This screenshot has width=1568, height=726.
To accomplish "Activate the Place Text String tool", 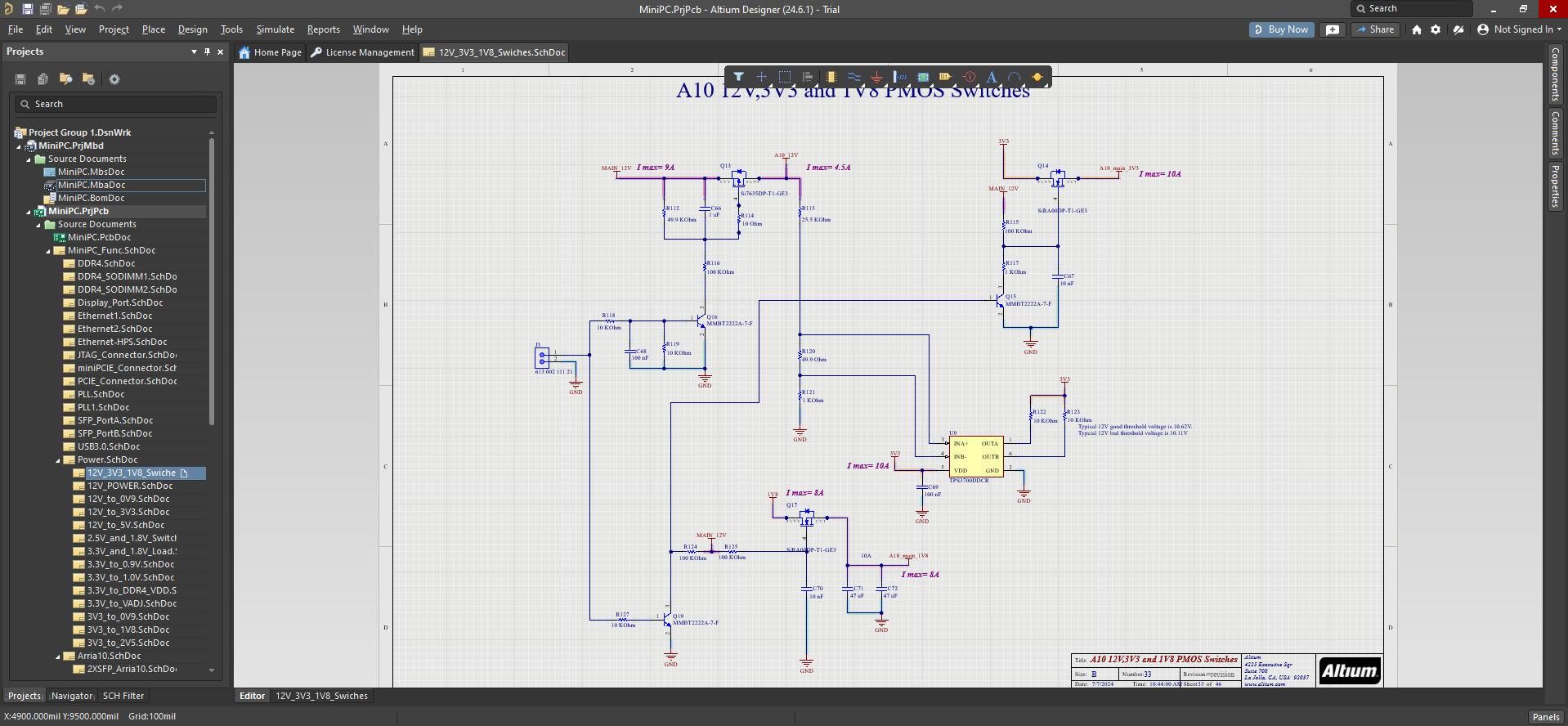I will 992,77.
